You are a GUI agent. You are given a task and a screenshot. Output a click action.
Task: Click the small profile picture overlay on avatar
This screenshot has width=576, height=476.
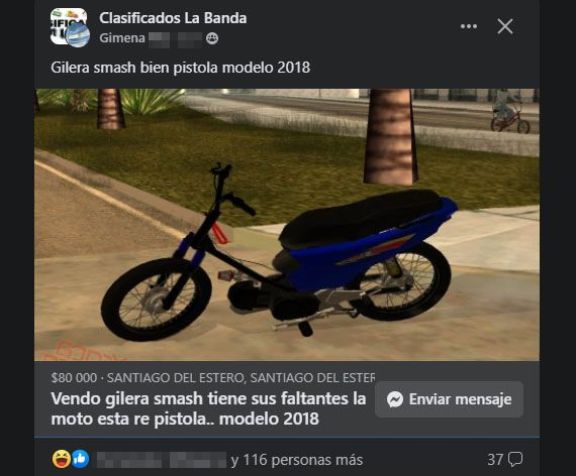click(x=78, y=36)
